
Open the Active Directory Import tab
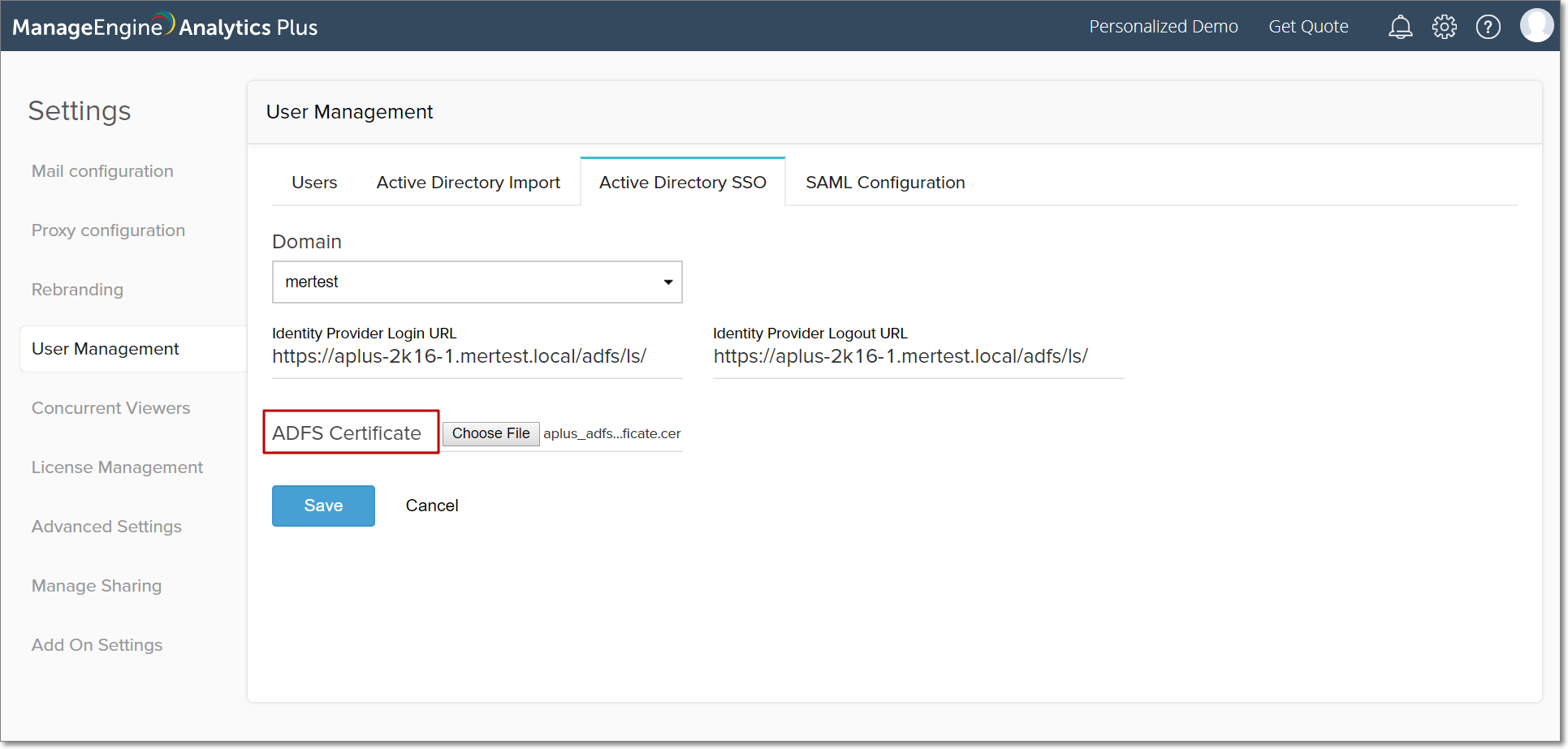(x=468, y=183)
